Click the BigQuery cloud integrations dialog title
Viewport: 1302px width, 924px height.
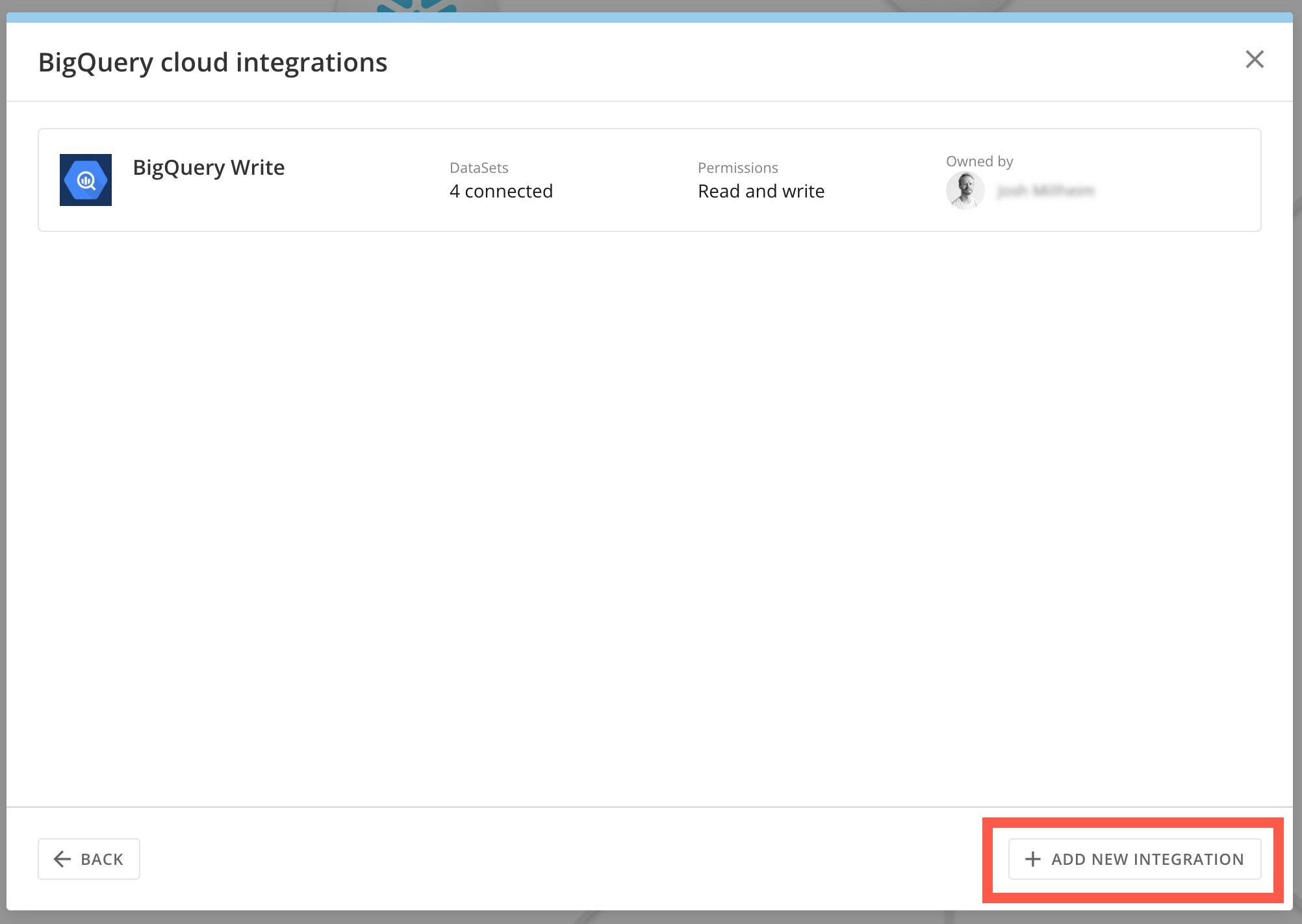(212, 62)
